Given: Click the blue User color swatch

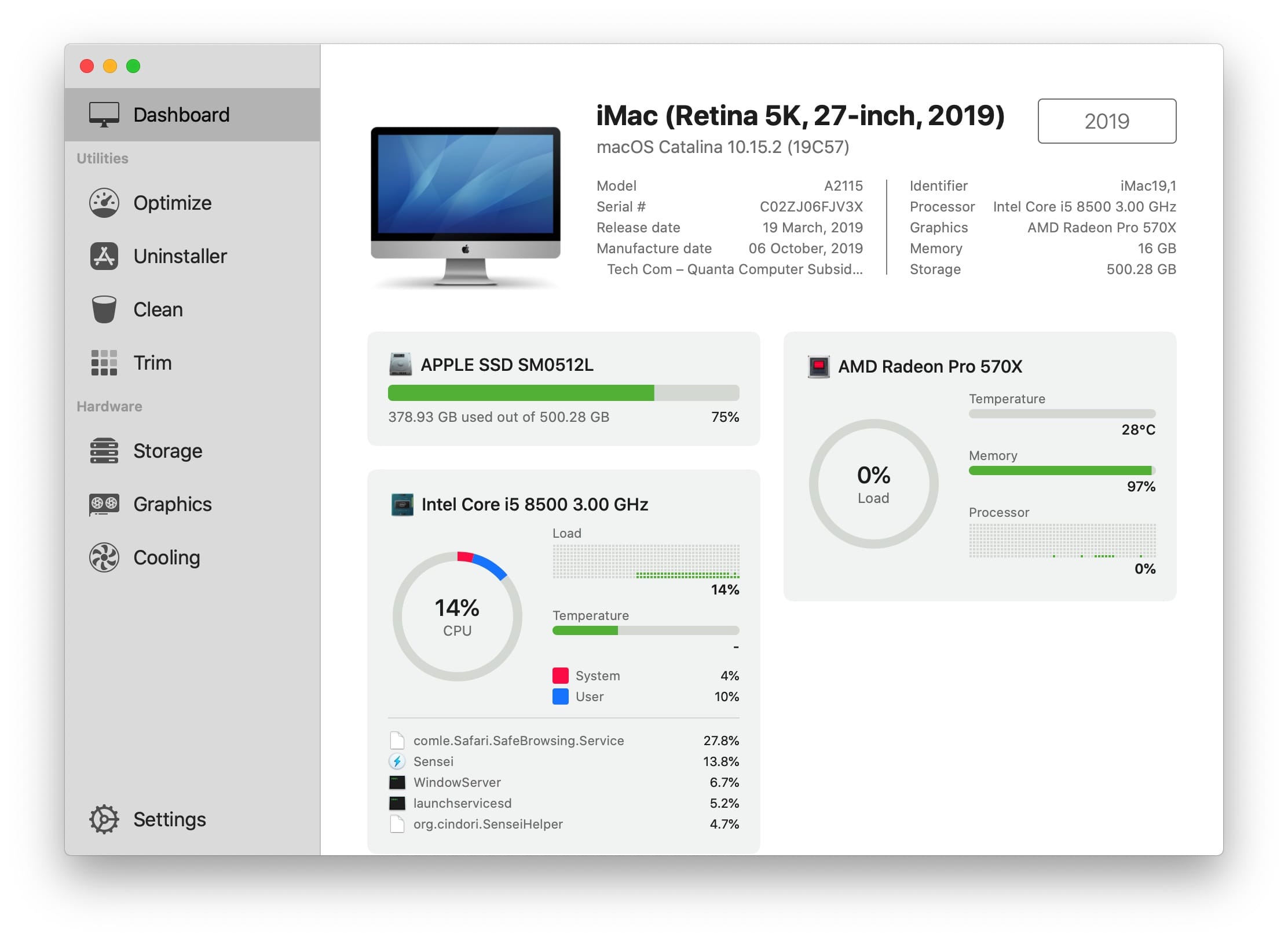Looking at the screenshot, I should 561,696.
